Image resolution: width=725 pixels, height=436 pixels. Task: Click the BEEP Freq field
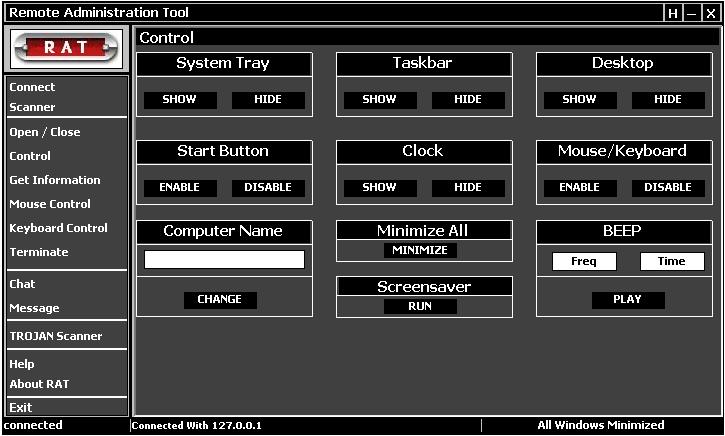[x=584, y=262]
